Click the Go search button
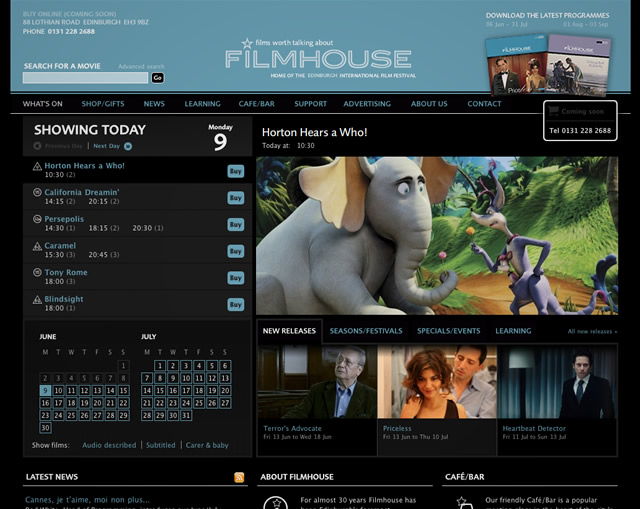 tap(158, 78)
